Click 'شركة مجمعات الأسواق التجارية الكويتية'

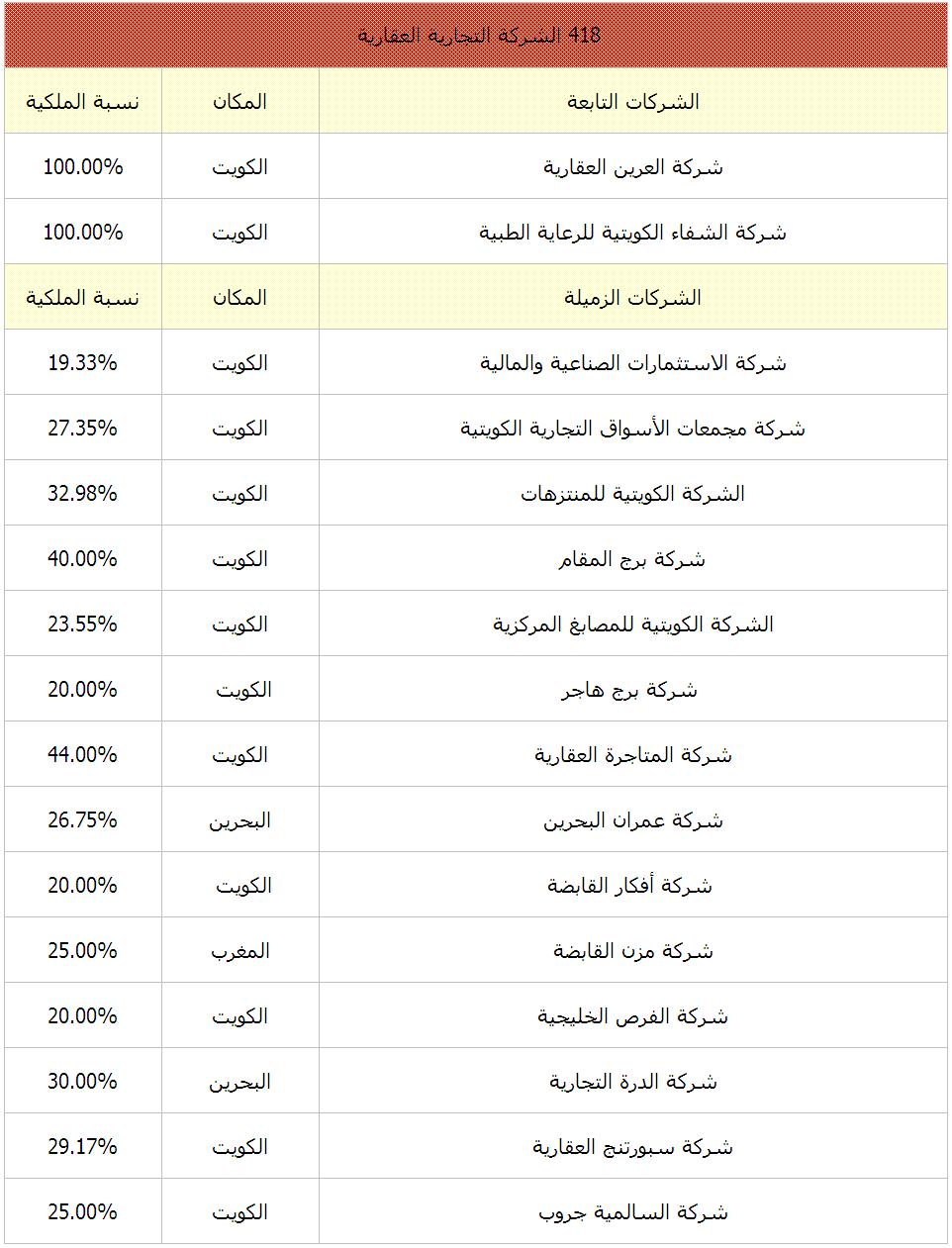coord(633,428)
